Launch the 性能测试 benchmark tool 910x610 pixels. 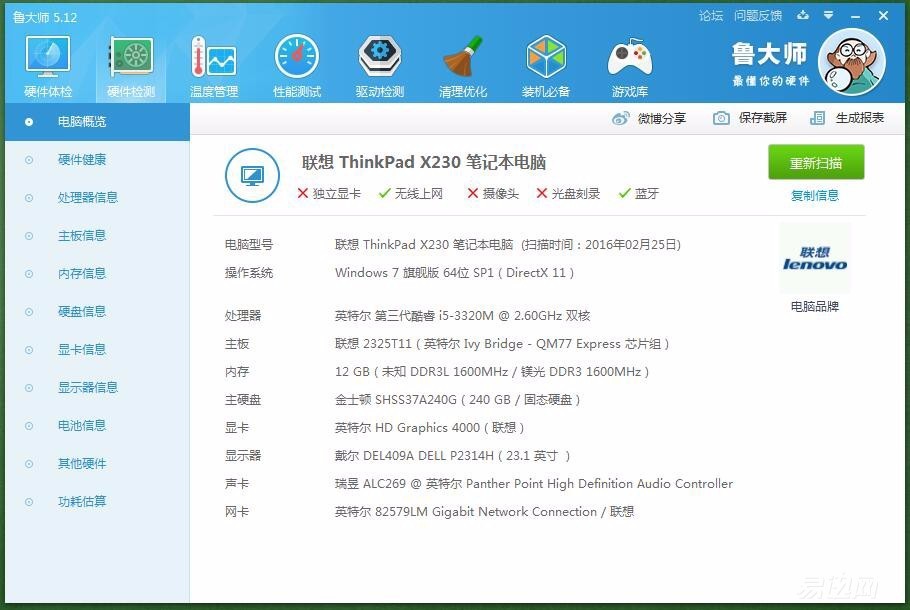pos(296,63)
